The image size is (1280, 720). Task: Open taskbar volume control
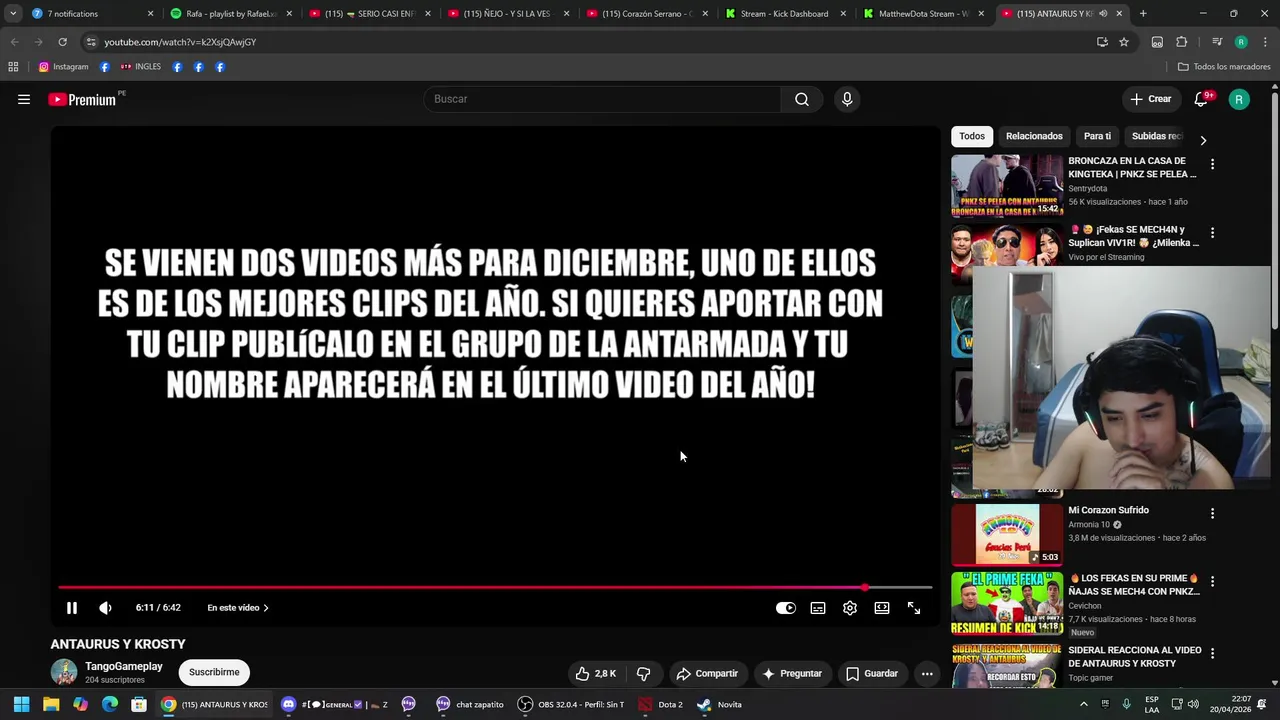pos(1193,704)
